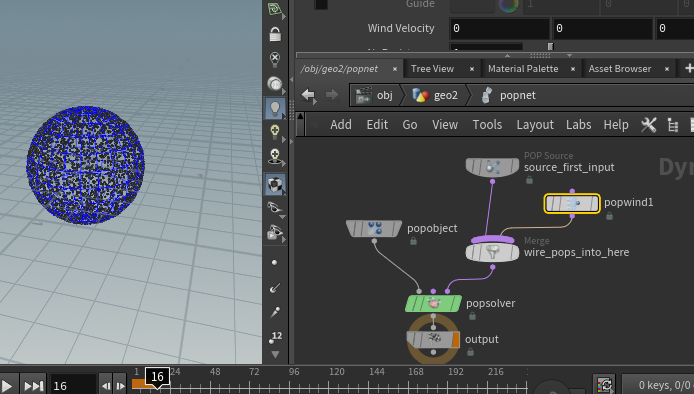The height and width of the screenshot is (394, 694).
Task: Open the Add menu
Action: pyautogui.click(x=341, y=125)
